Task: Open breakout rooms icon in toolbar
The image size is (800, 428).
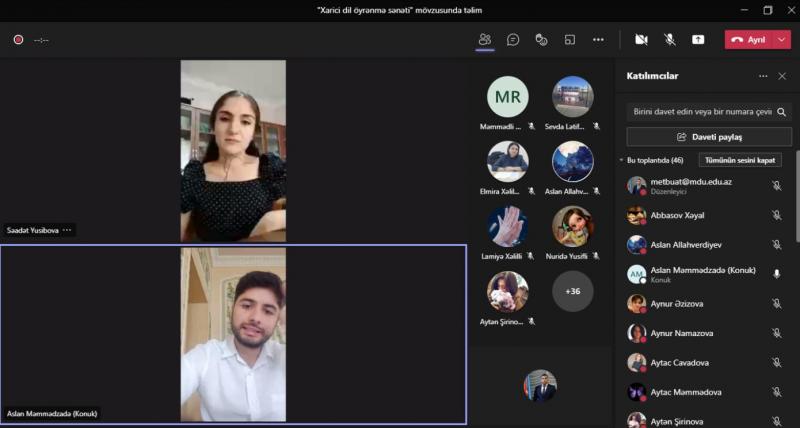Action: [570, 40]
